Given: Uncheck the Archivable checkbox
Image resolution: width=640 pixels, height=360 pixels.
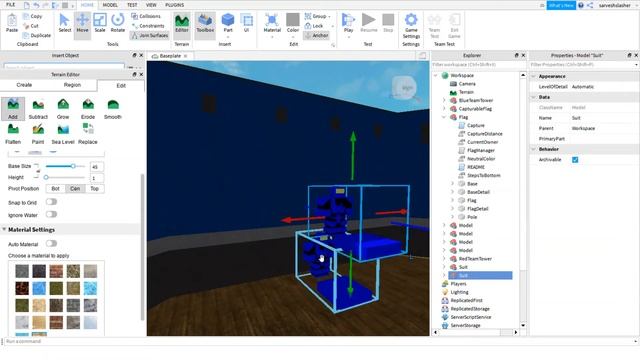Looking at the screenshot, I should pyautogui.click(x=575, y=160).
